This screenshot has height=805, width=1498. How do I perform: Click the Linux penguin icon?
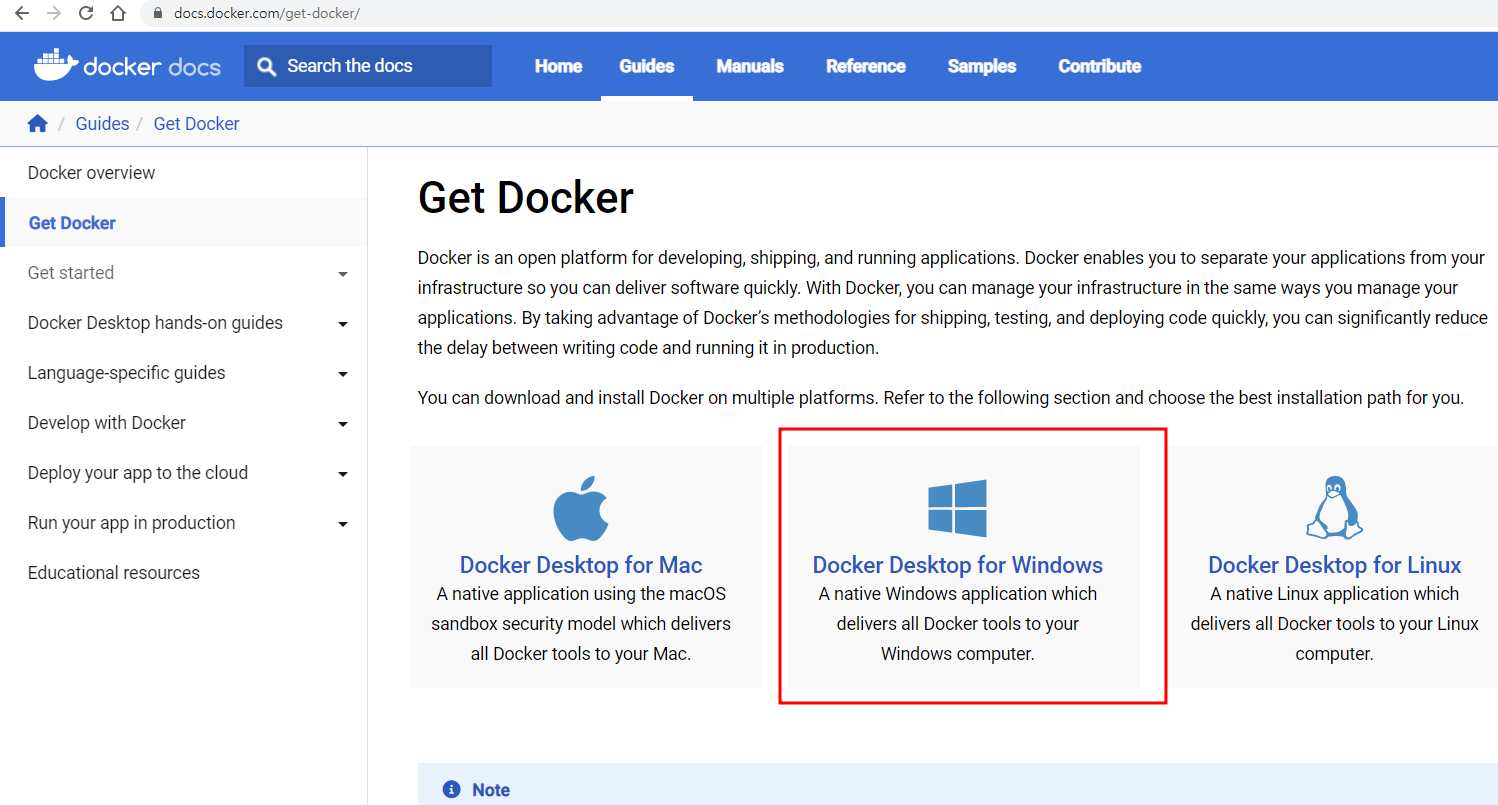coord(1334,508)
